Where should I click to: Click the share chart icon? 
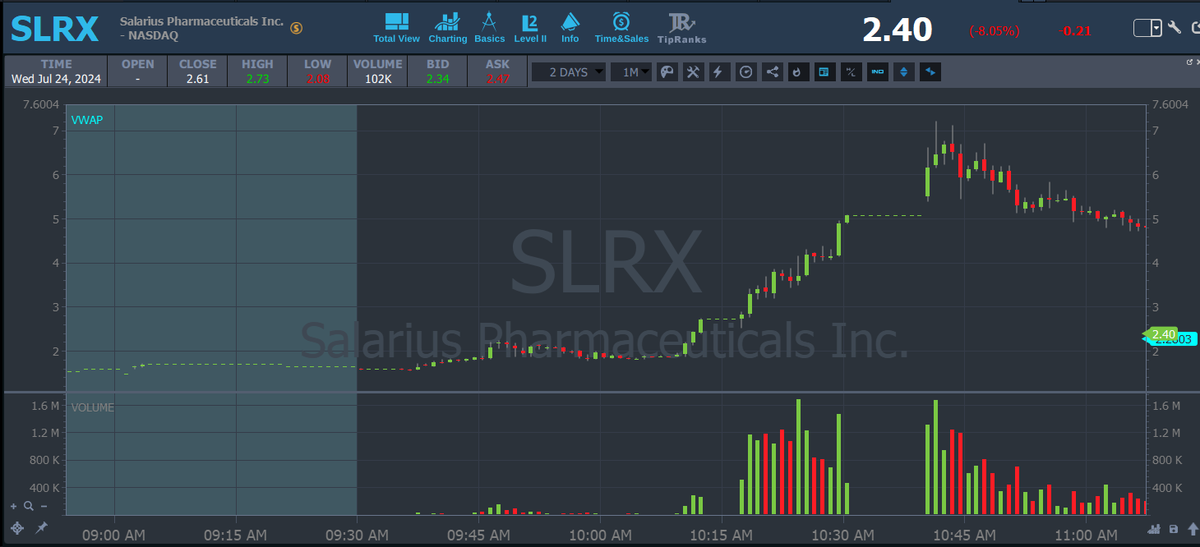(772, 72)
